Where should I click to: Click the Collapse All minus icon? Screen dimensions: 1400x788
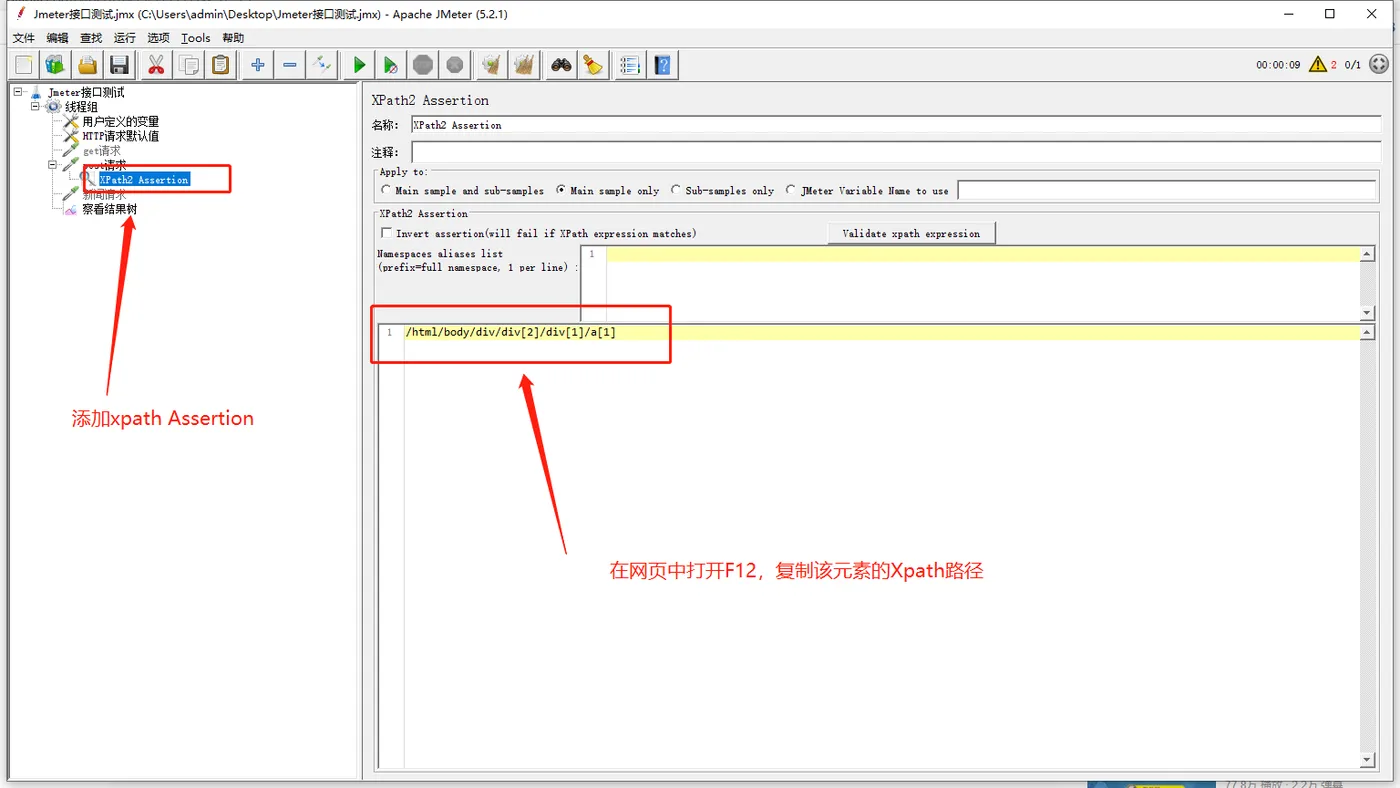click(x=290, y=65)
